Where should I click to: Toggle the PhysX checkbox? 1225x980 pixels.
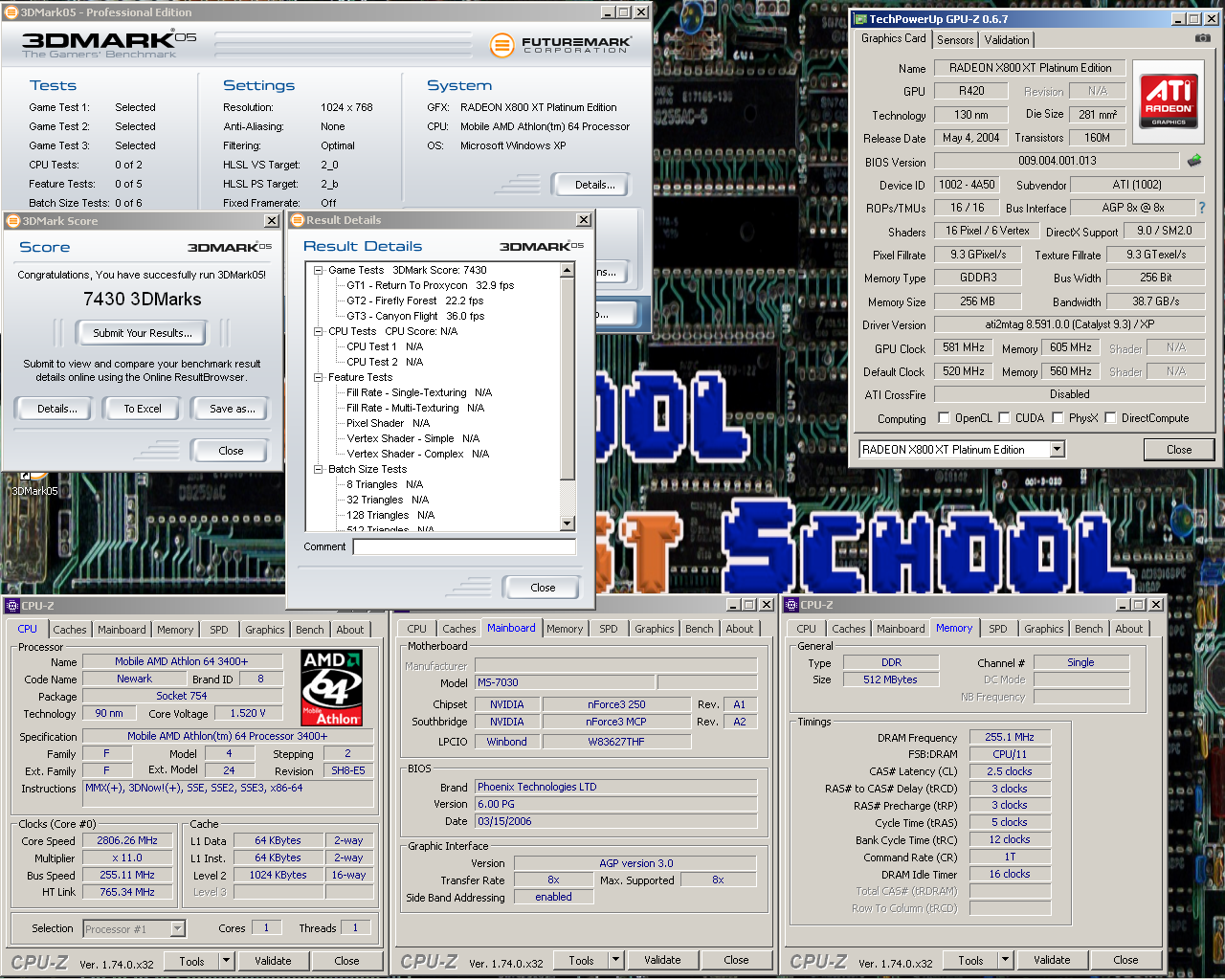[1058, 417]
